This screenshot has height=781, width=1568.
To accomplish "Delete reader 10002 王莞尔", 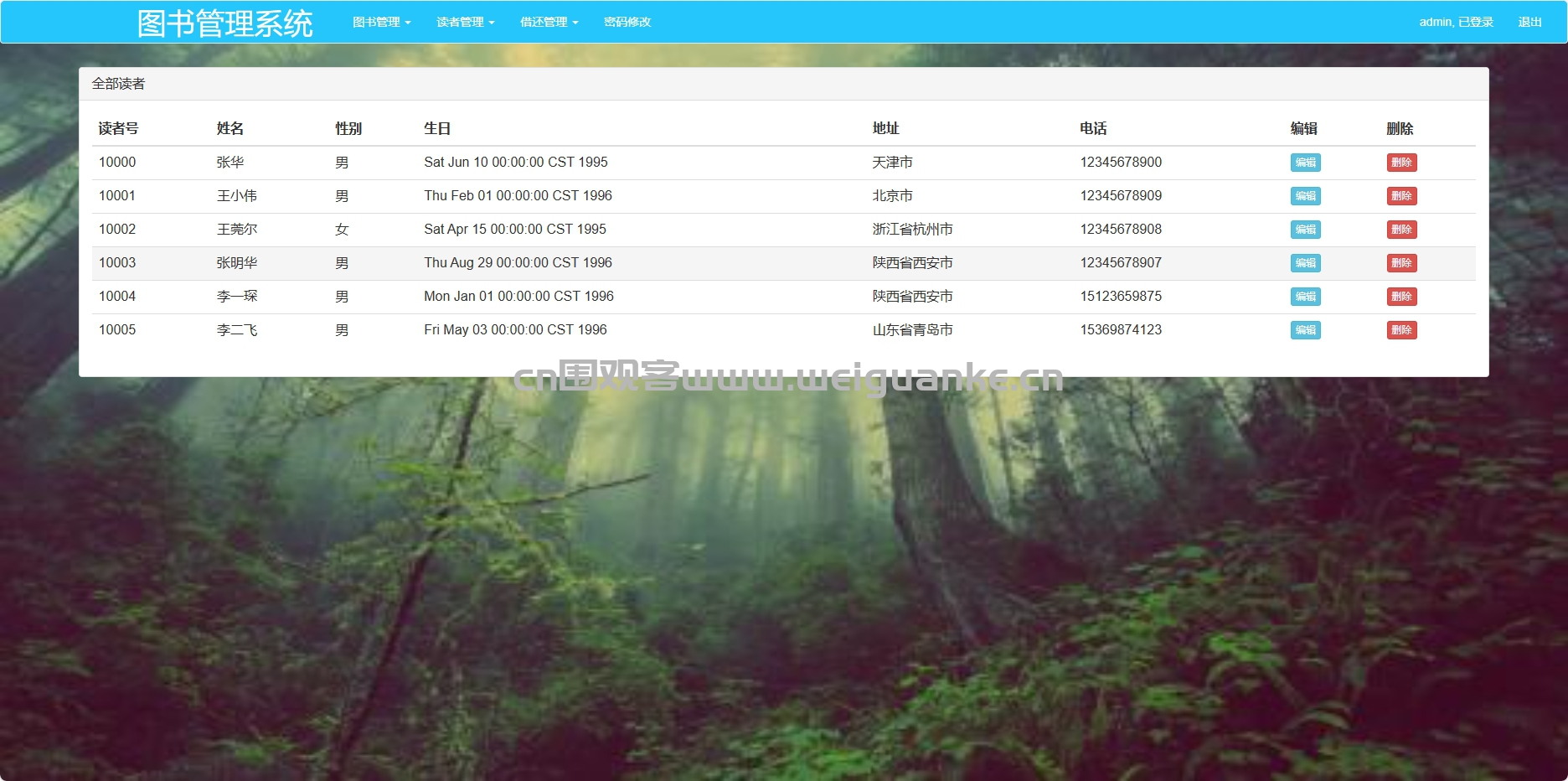I will [1402, 230].
